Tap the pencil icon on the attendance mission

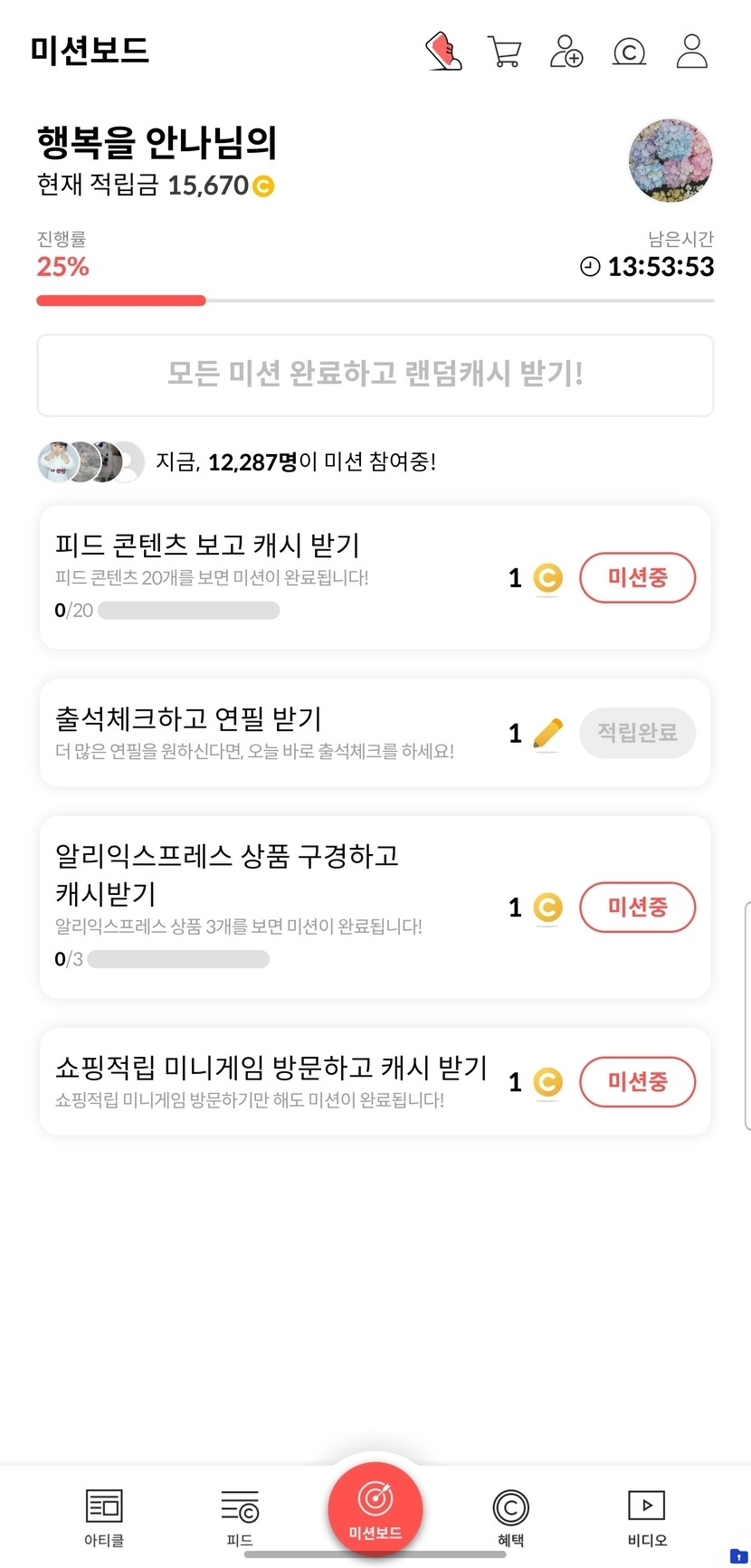(x=547, y=734)
